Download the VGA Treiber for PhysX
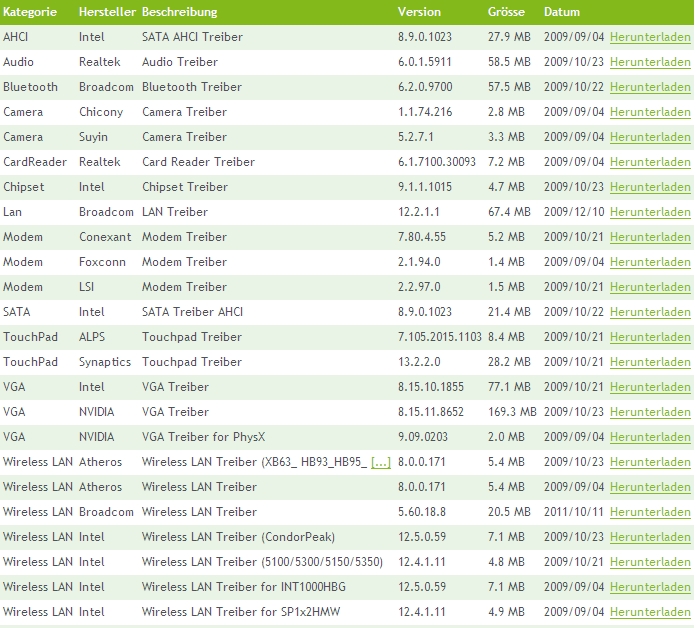 [x=650, y=437]
